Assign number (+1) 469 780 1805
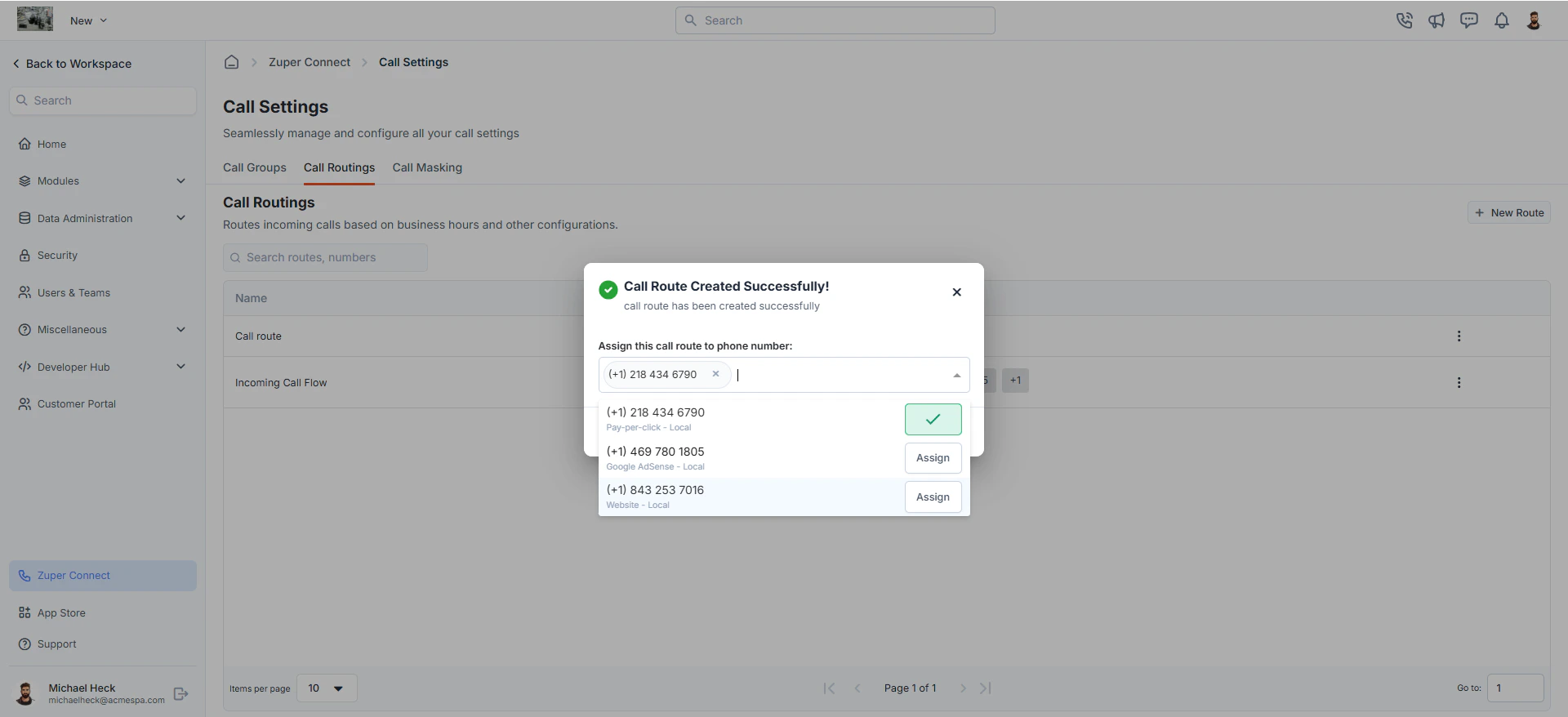The height and width of the screenshot is (717, 1568). (933, 458)
